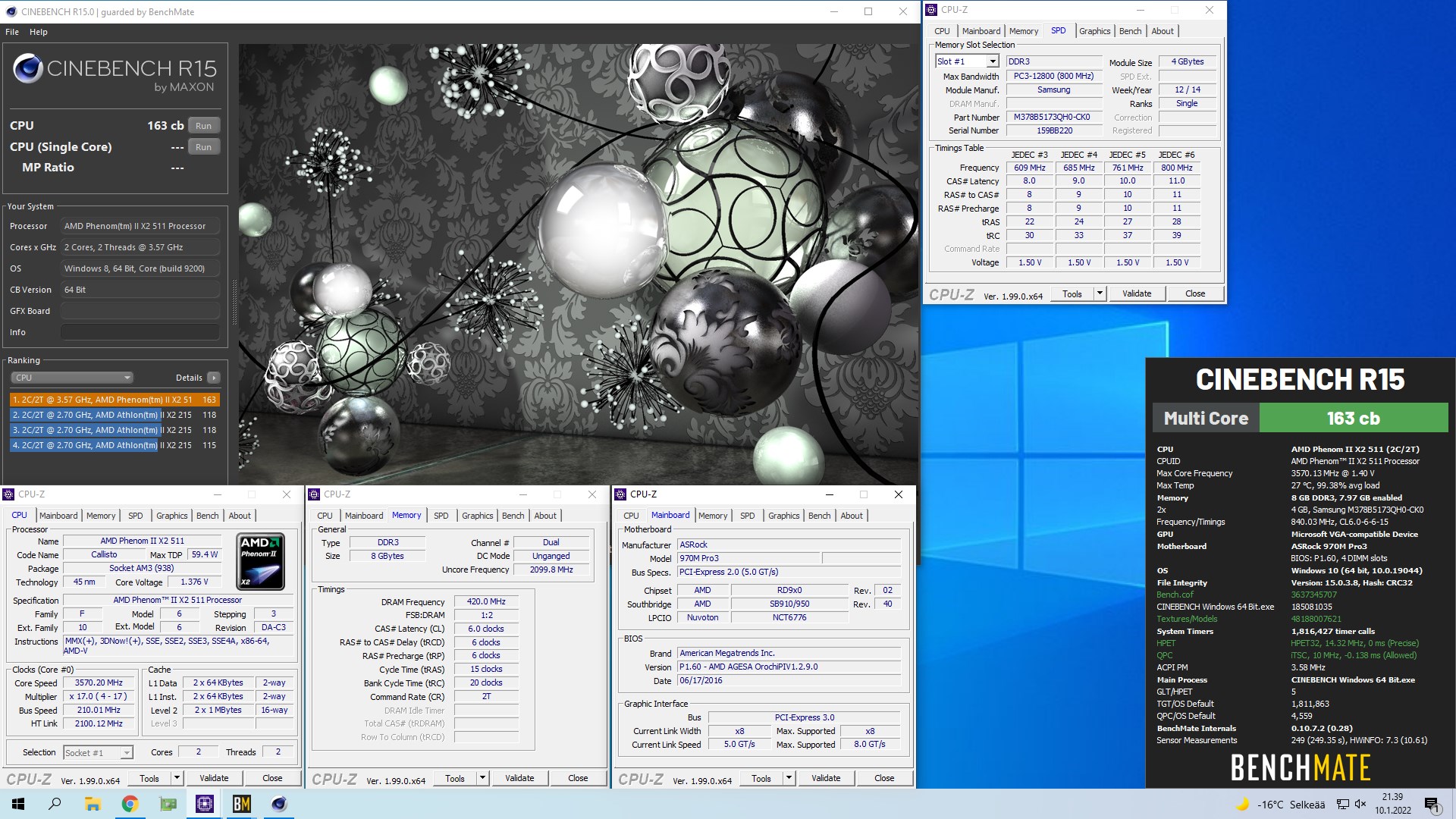Click Core Speed 3570.20 MHz value

coord(99,683)
